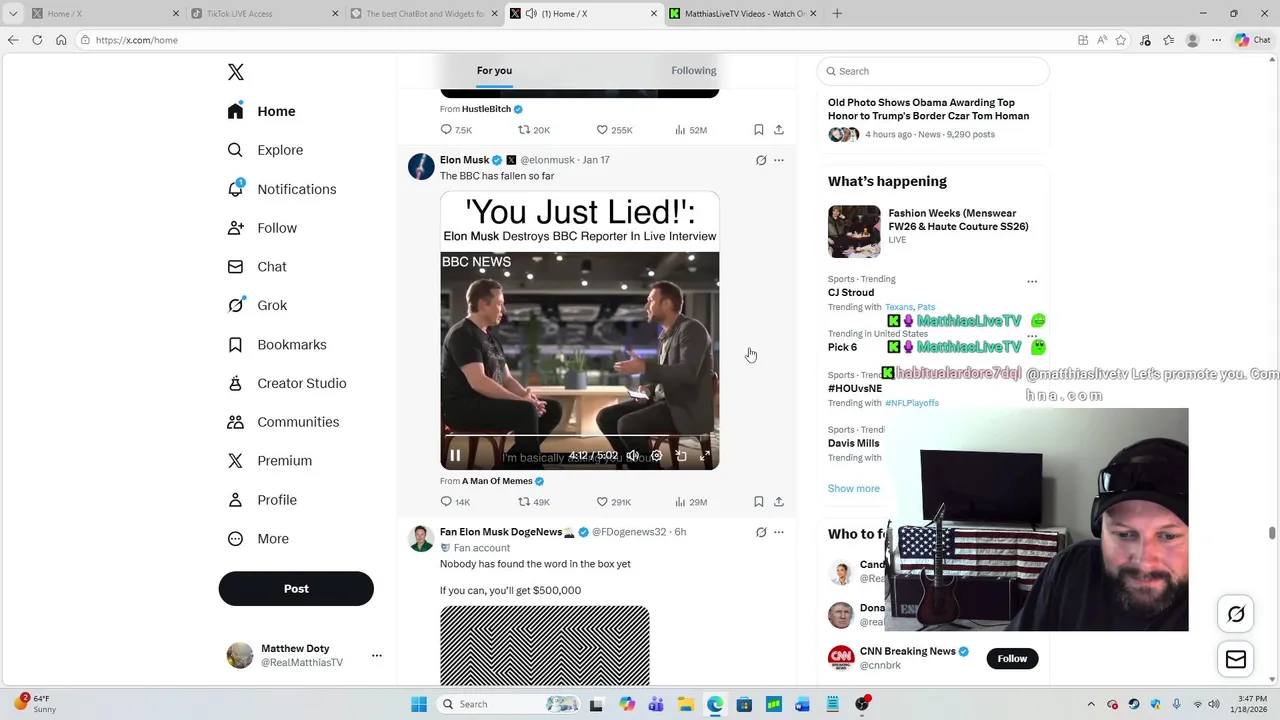Follow CNN Breaking News

[x=1012, y=658]
